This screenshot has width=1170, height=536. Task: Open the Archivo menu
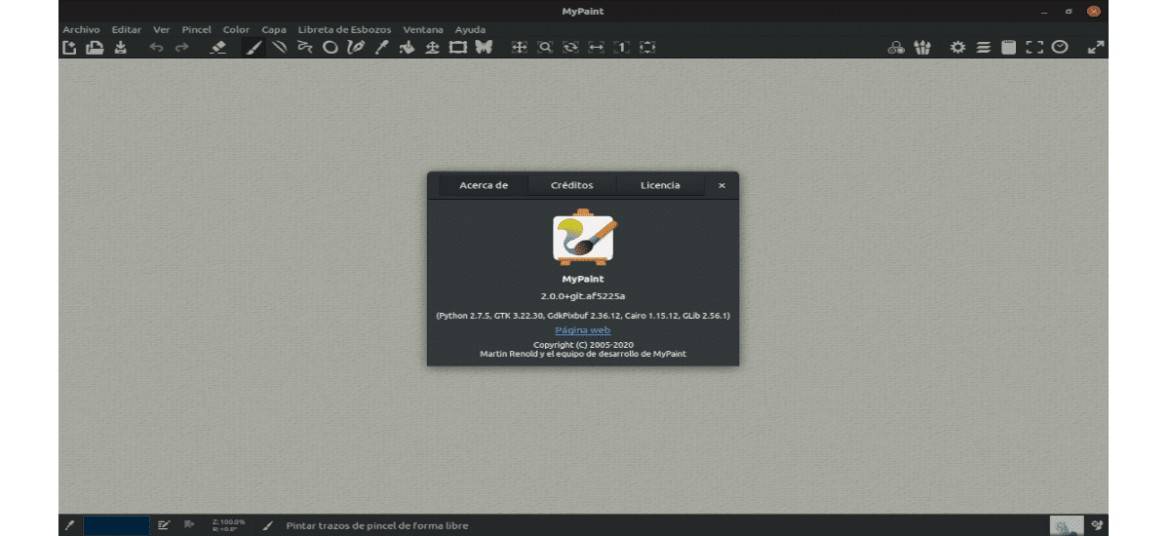(81, 30)
